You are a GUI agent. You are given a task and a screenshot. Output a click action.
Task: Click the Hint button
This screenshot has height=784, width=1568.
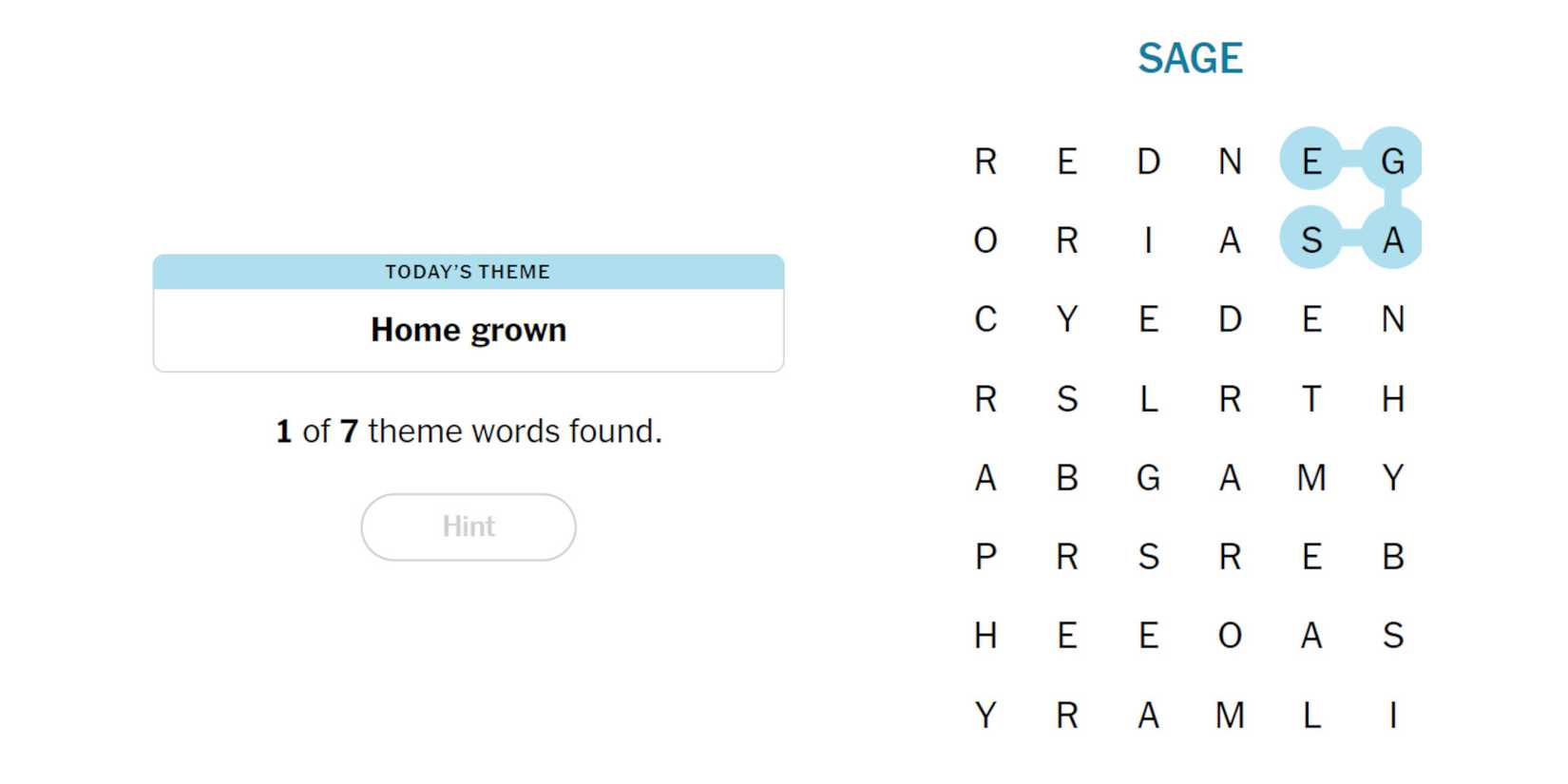coord(468,526)
